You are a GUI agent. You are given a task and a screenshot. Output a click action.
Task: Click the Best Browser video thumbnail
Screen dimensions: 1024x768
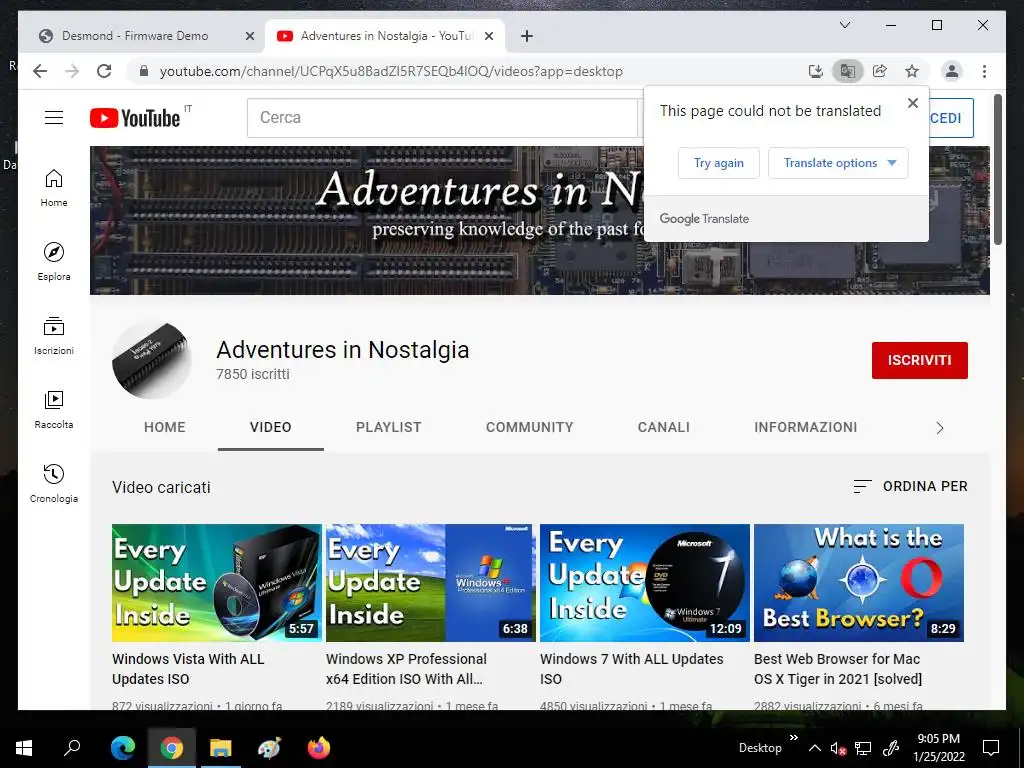coord(859,583)
